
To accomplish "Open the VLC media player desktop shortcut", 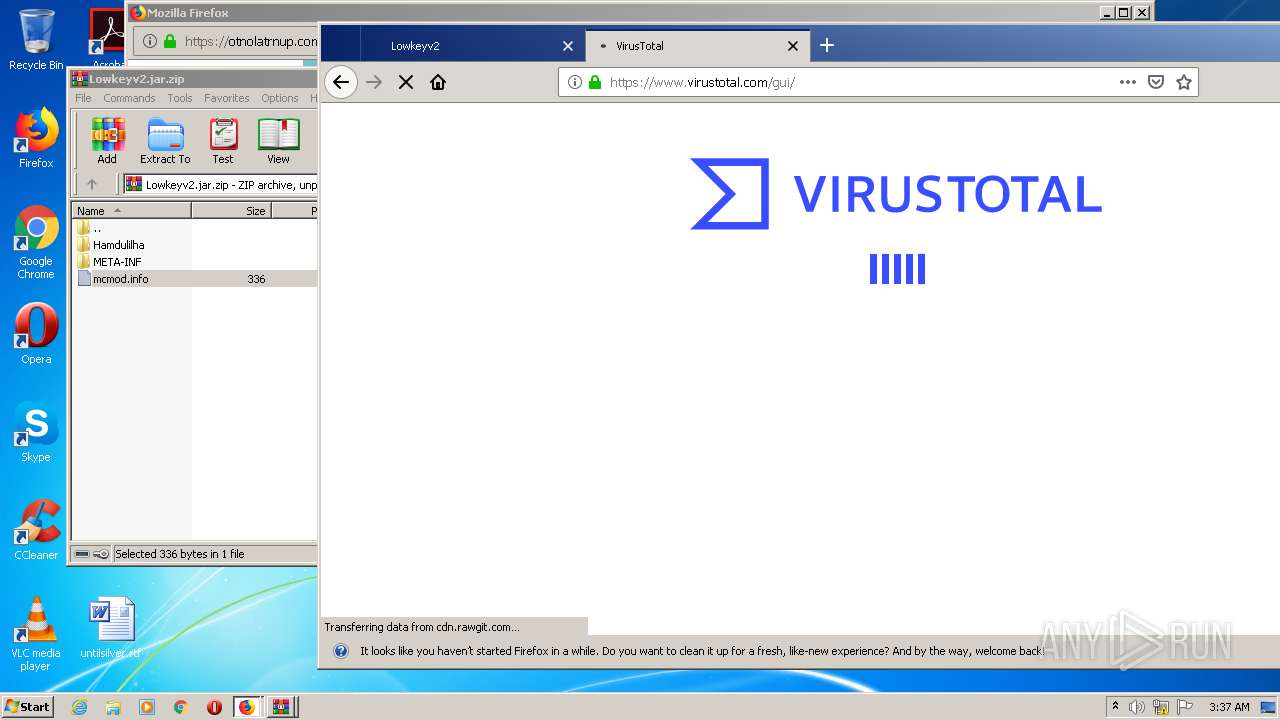I will 36,634.
